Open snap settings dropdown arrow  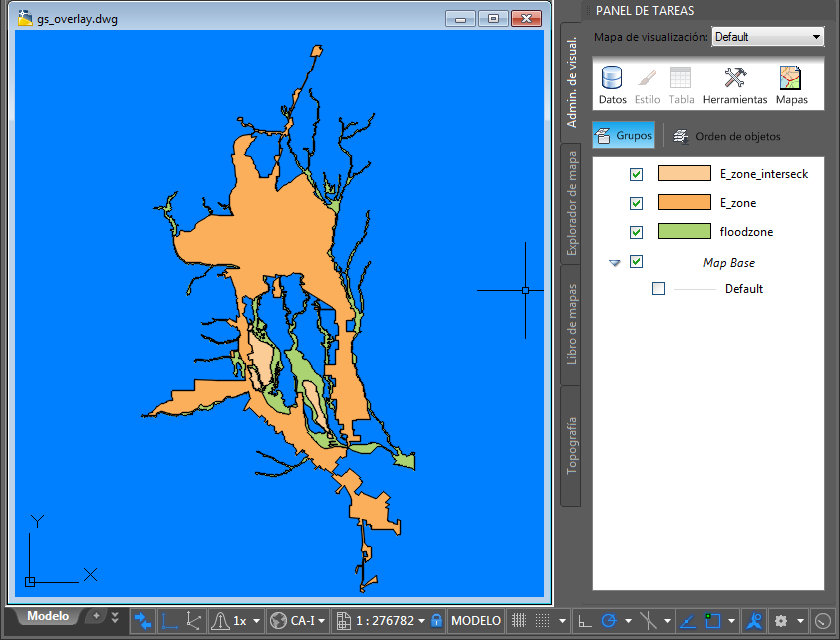[562, 621]
